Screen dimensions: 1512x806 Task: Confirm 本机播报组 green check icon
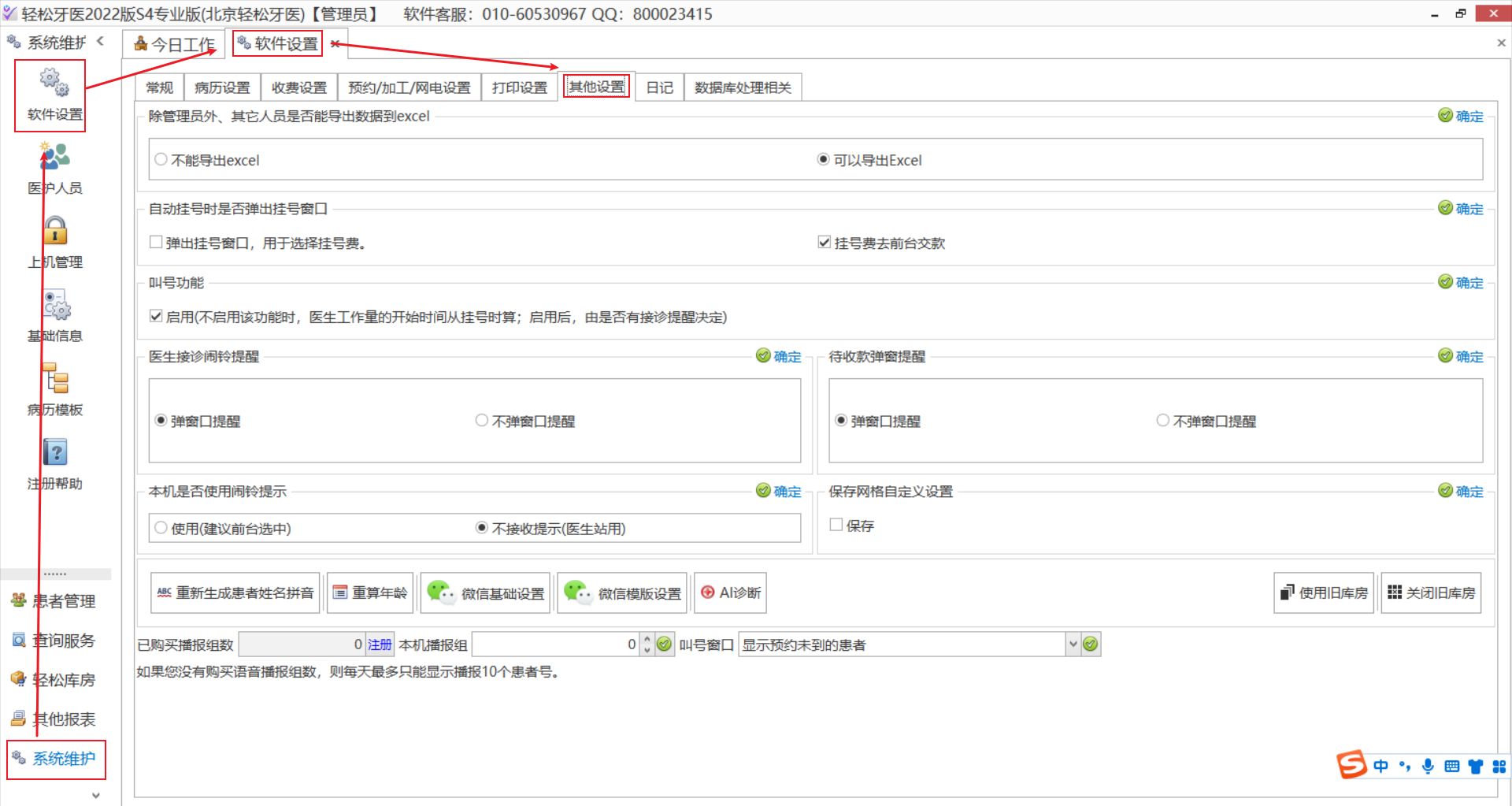[665, 644]
